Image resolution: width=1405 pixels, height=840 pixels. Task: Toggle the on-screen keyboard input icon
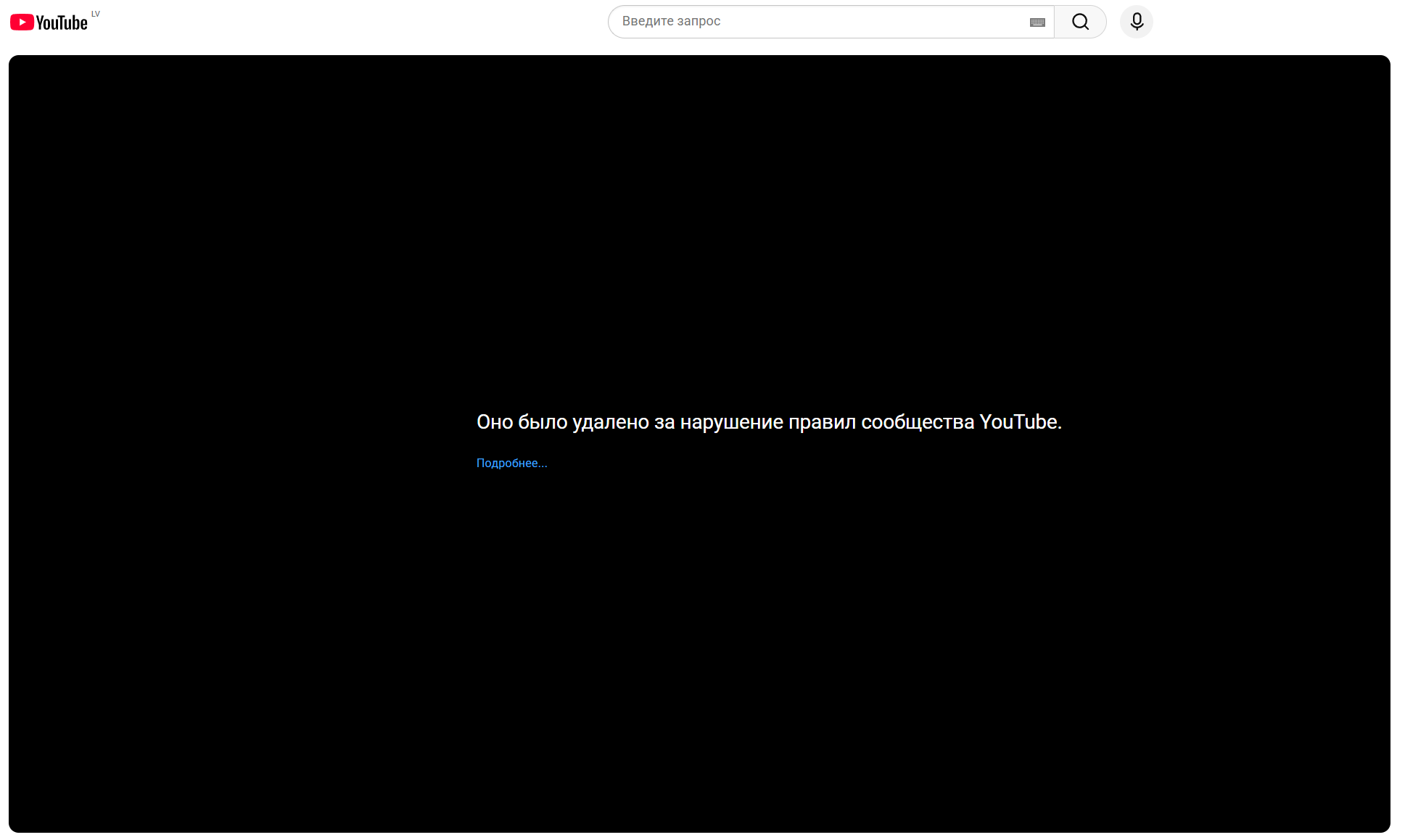[x=1037, y=22]
